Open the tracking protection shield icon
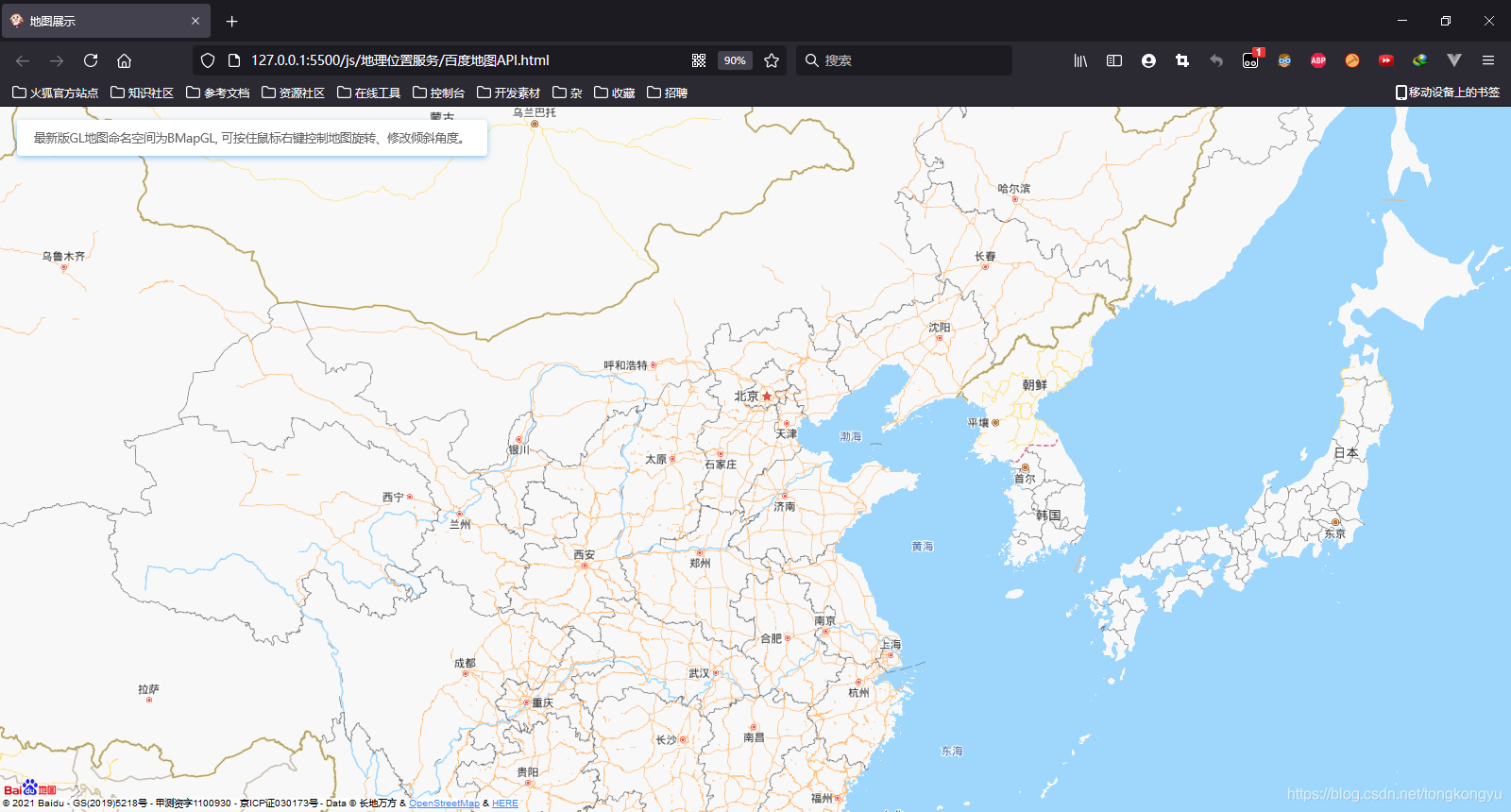This screenshot has height=812, width=1511. (x=208, y=60)
